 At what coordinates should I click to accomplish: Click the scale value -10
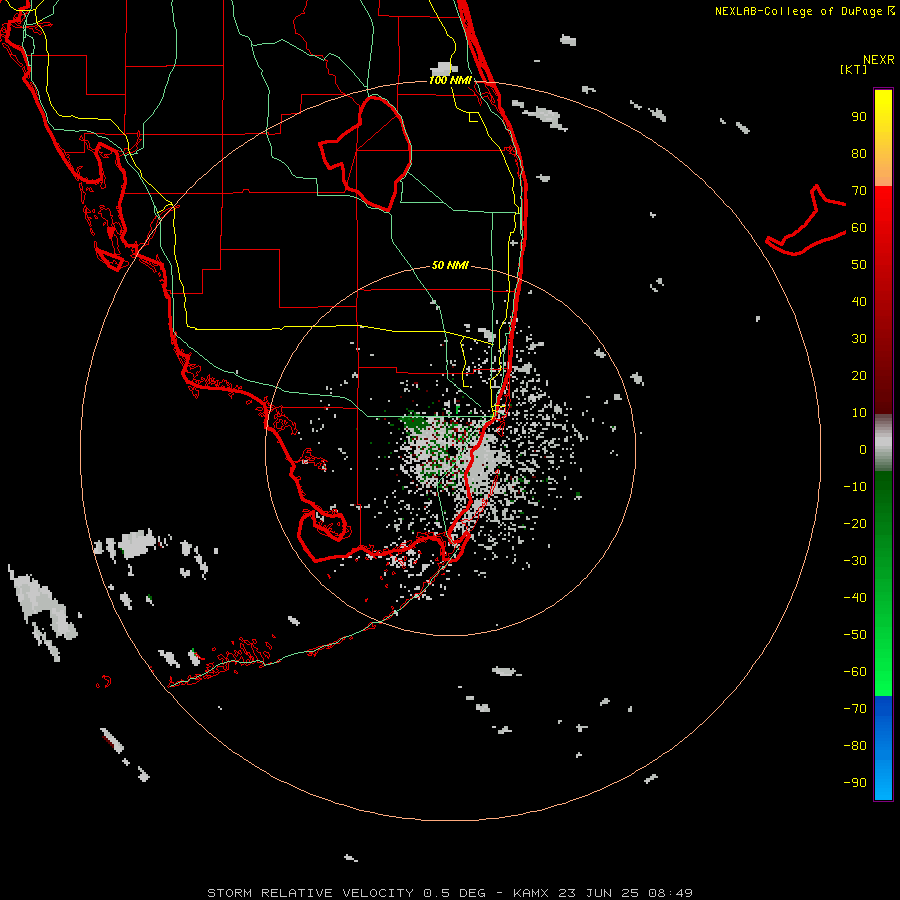855,487
